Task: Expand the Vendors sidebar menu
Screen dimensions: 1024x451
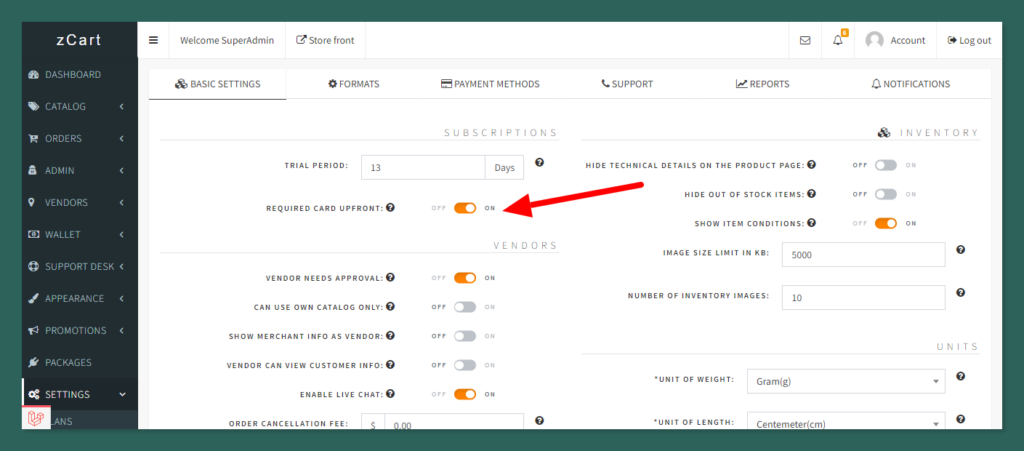Action: click(x=80, y=202)
